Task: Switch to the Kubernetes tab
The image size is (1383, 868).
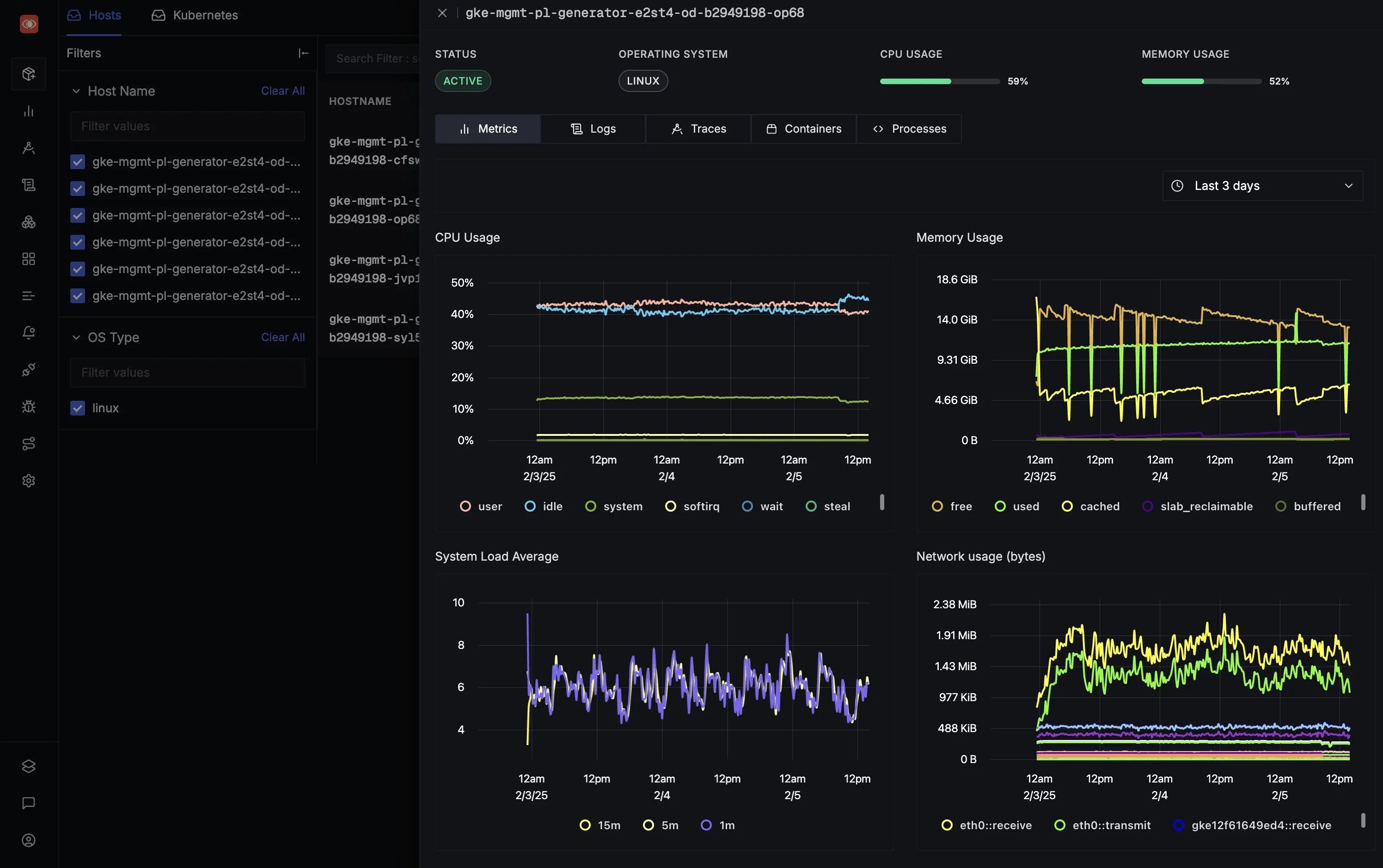Action: [x=195, y=15]
